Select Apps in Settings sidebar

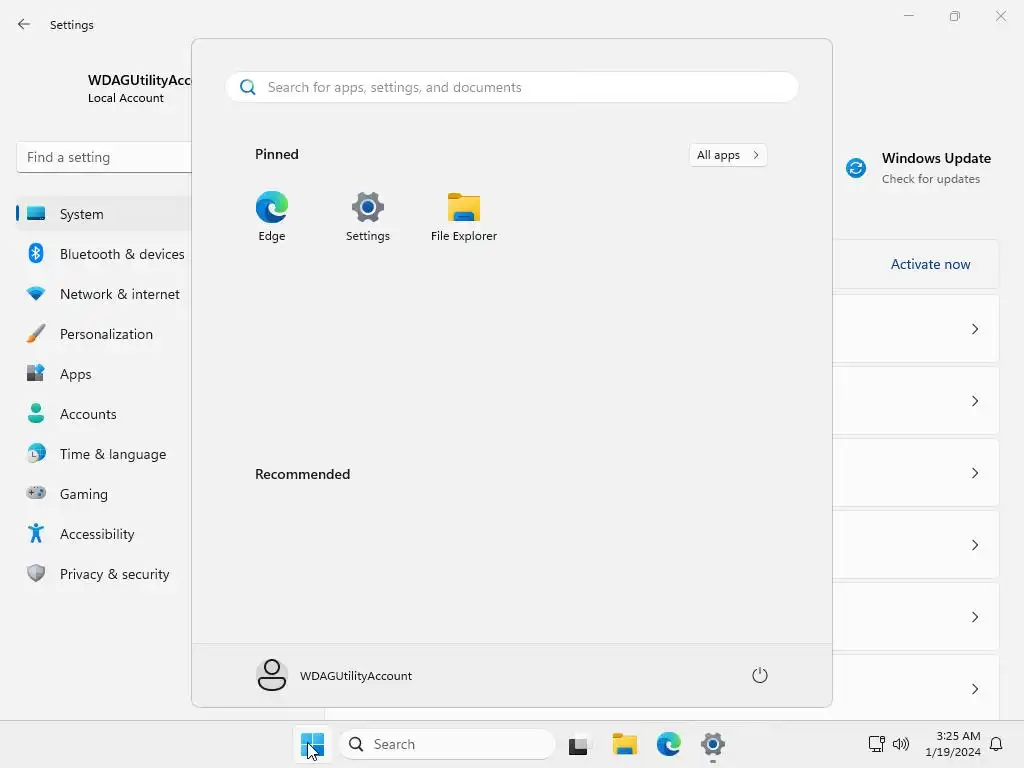(104, 374)
